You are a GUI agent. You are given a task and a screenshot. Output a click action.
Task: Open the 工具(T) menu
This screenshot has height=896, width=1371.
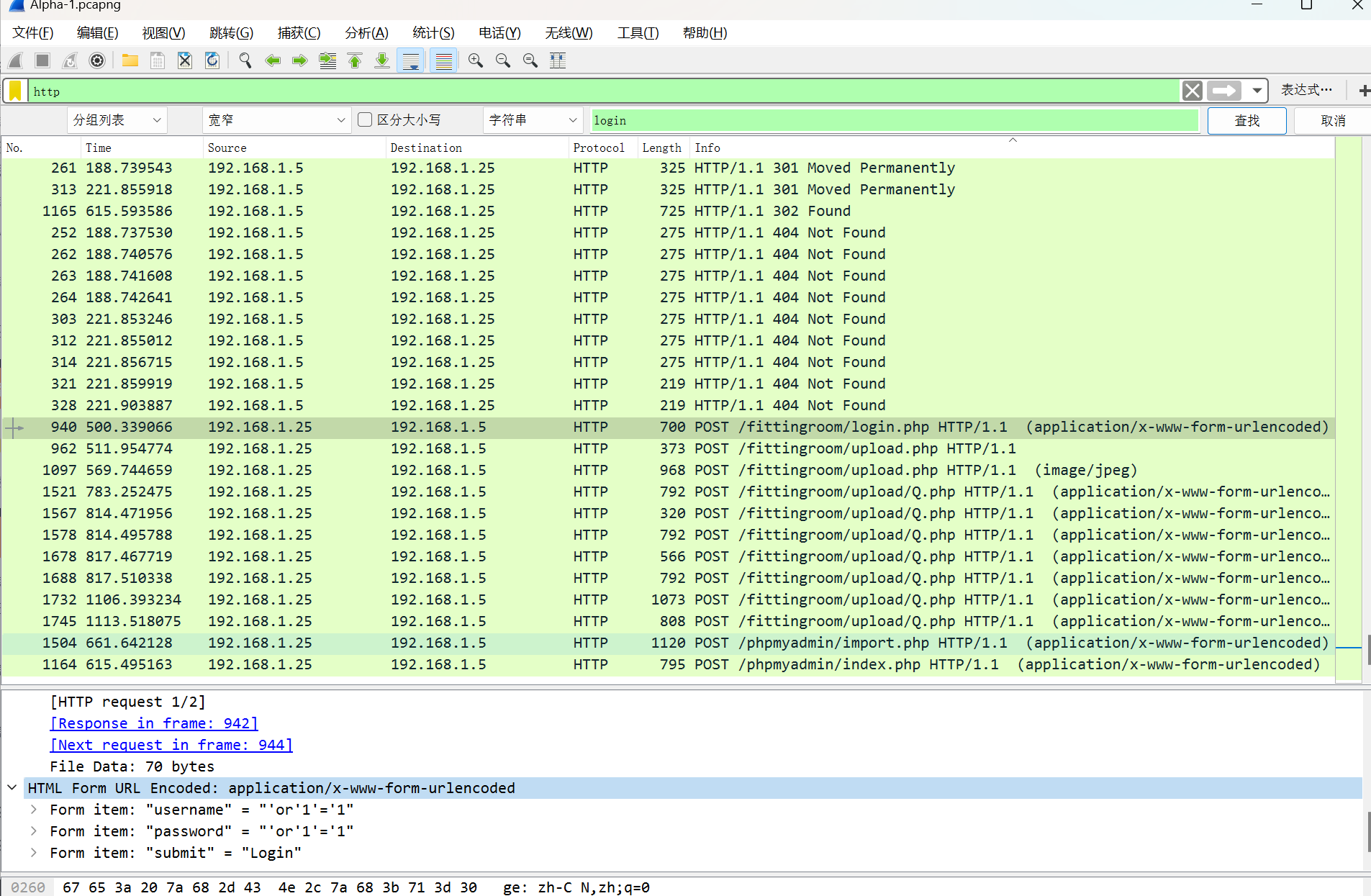638,33
